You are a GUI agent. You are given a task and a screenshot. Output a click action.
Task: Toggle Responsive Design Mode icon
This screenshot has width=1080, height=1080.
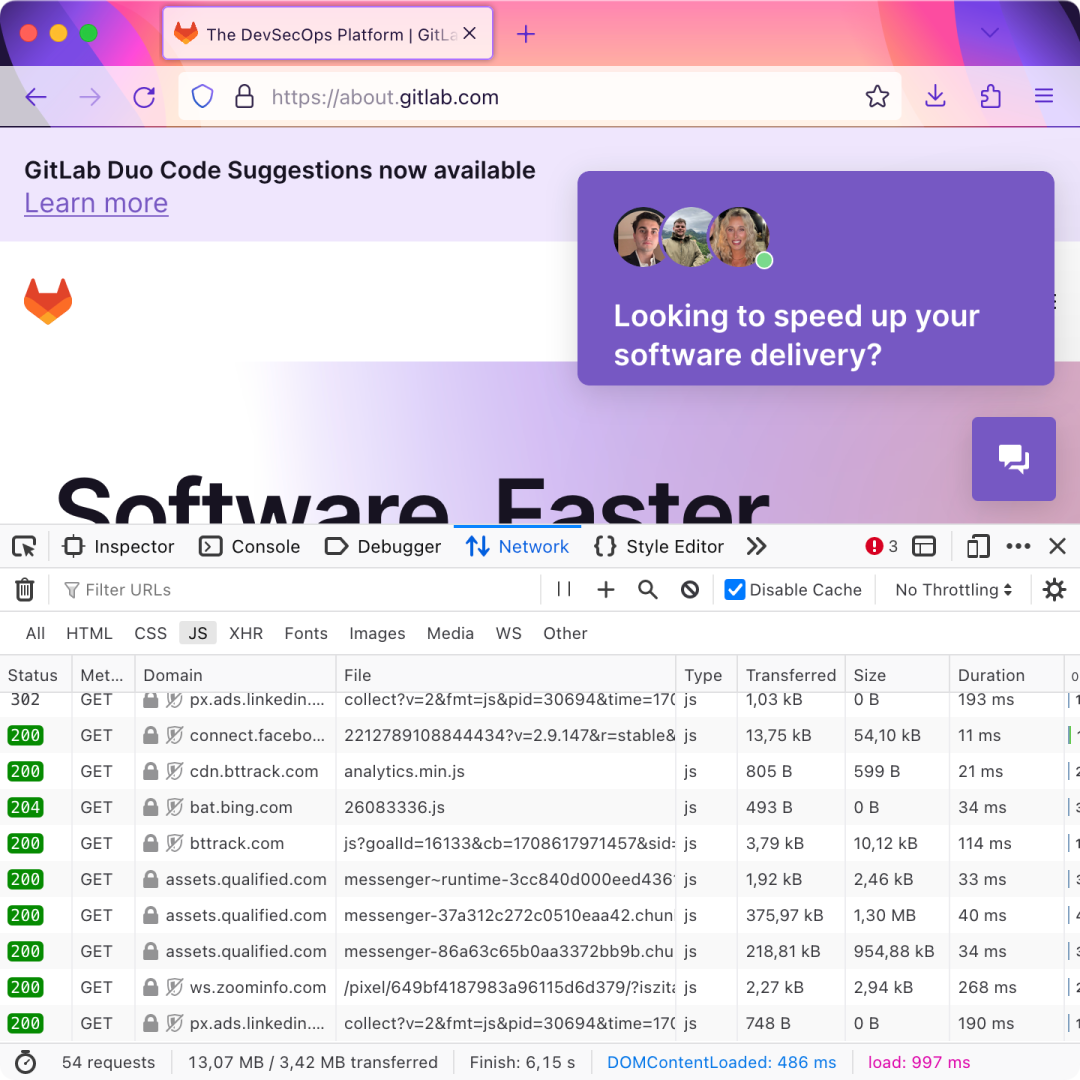point(977,546)
